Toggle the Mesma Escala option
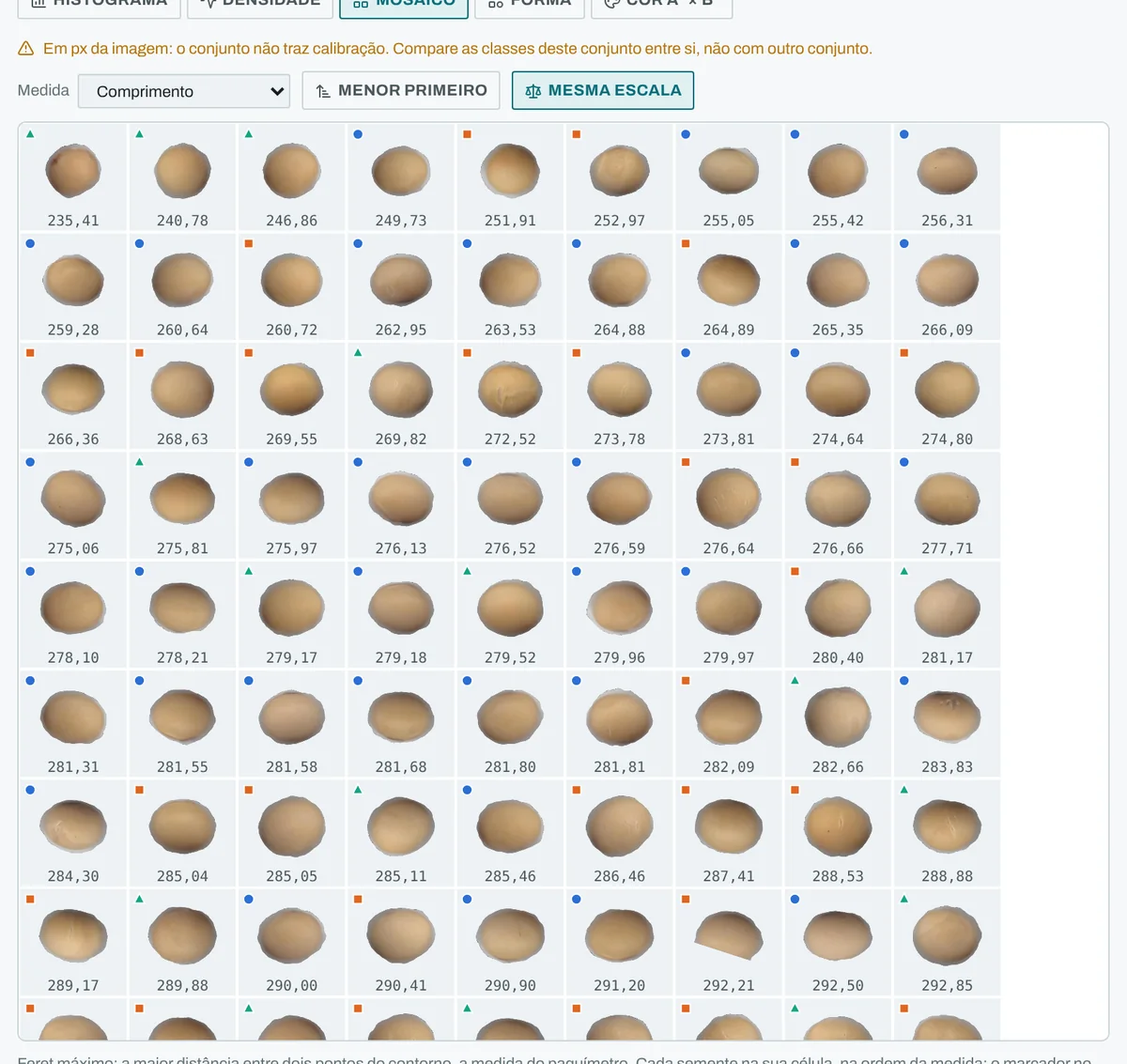Image resolution: width=1127 pixels, height=1064 pixels. (603, 90)
